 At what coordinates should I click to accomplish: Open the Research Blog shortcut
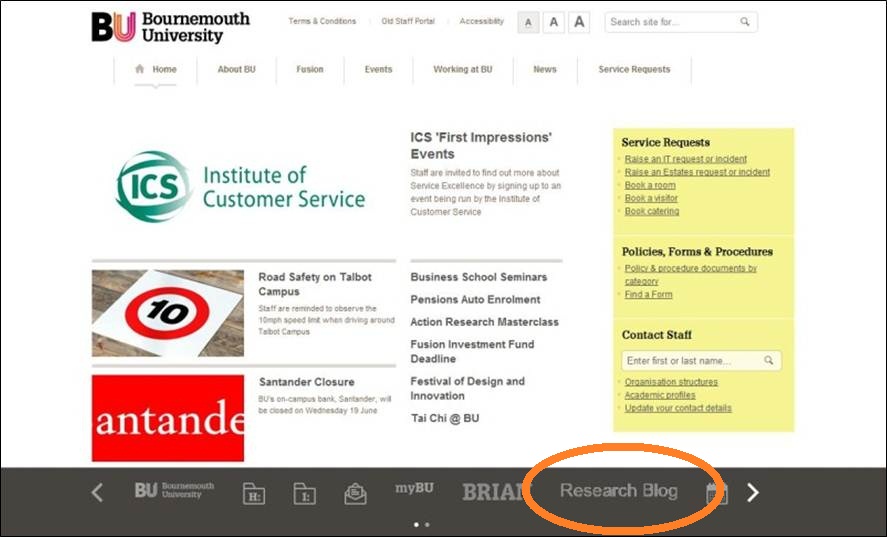[619, 490]
